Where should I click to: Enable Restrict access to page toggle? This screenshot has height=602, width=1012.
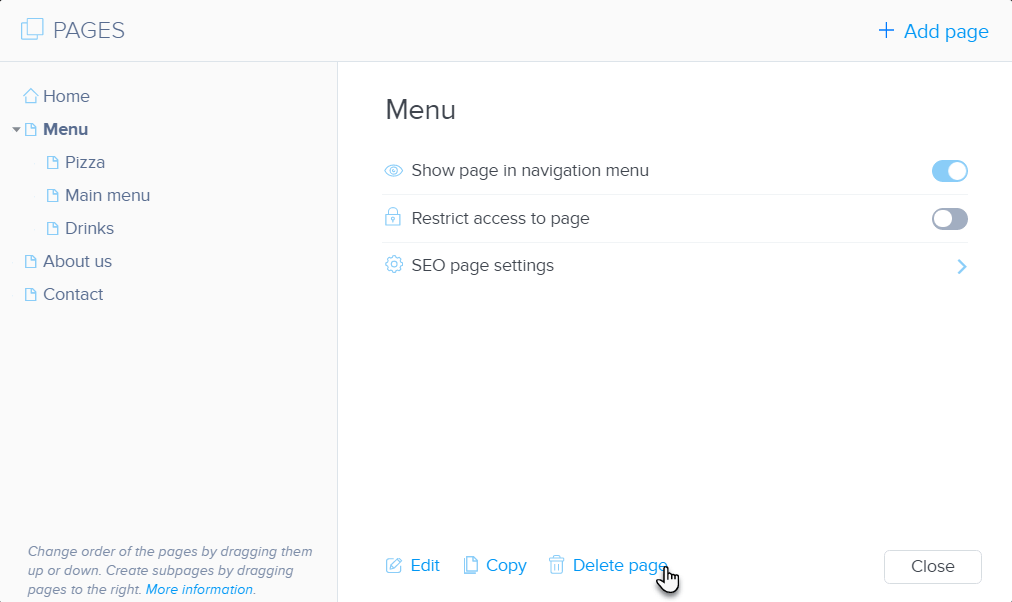point(949,219)
